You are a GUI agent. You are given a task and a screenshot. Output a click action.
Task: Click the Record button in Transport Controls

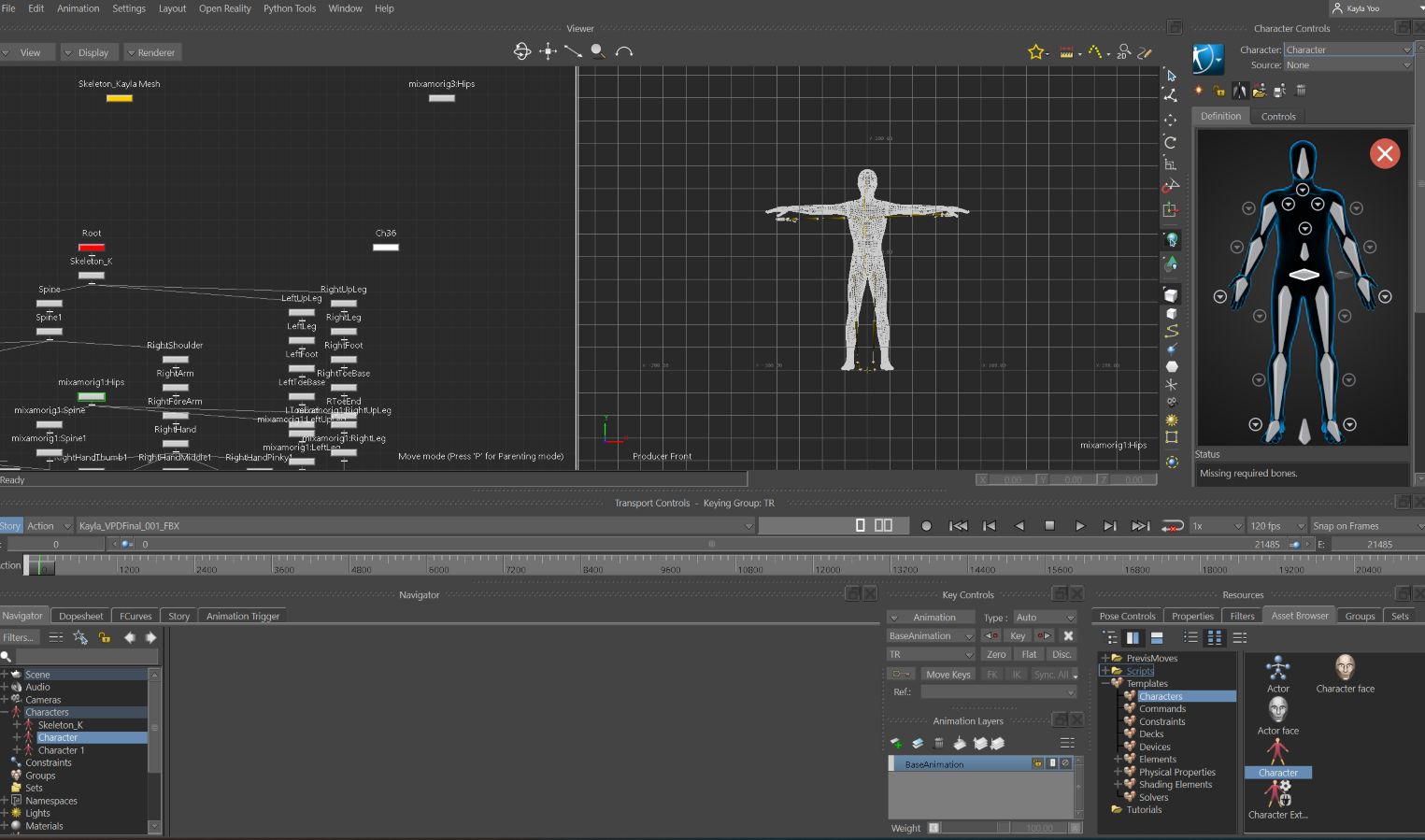(926, 526)
